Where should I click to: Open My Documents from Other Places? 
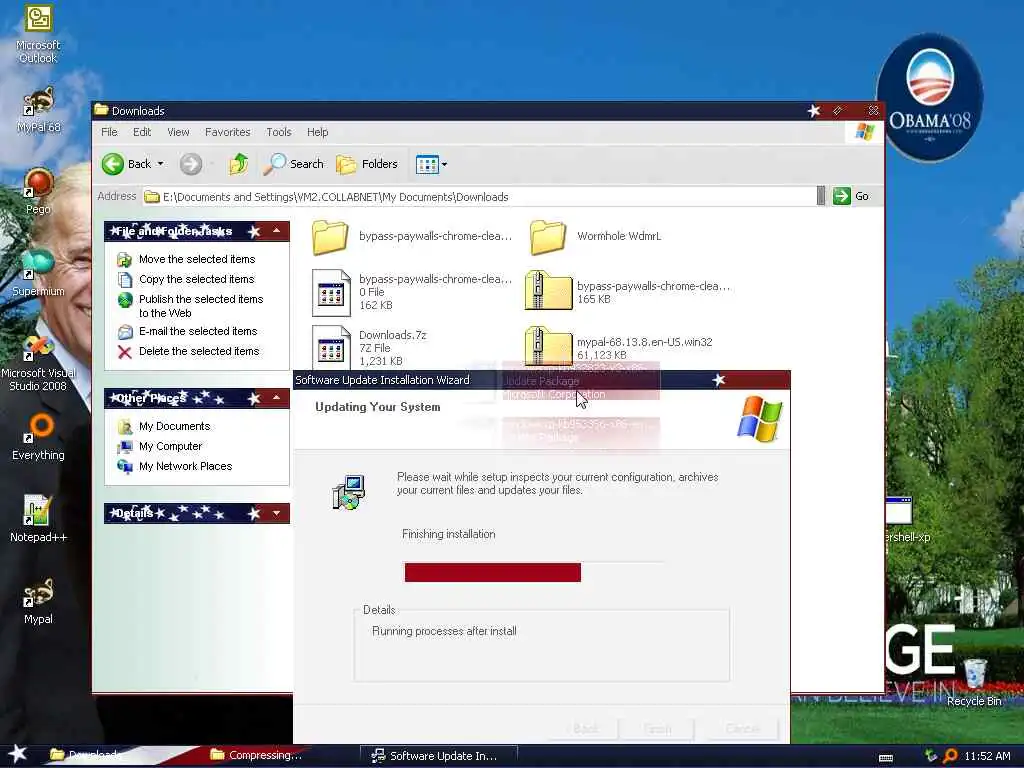(174, 426)
